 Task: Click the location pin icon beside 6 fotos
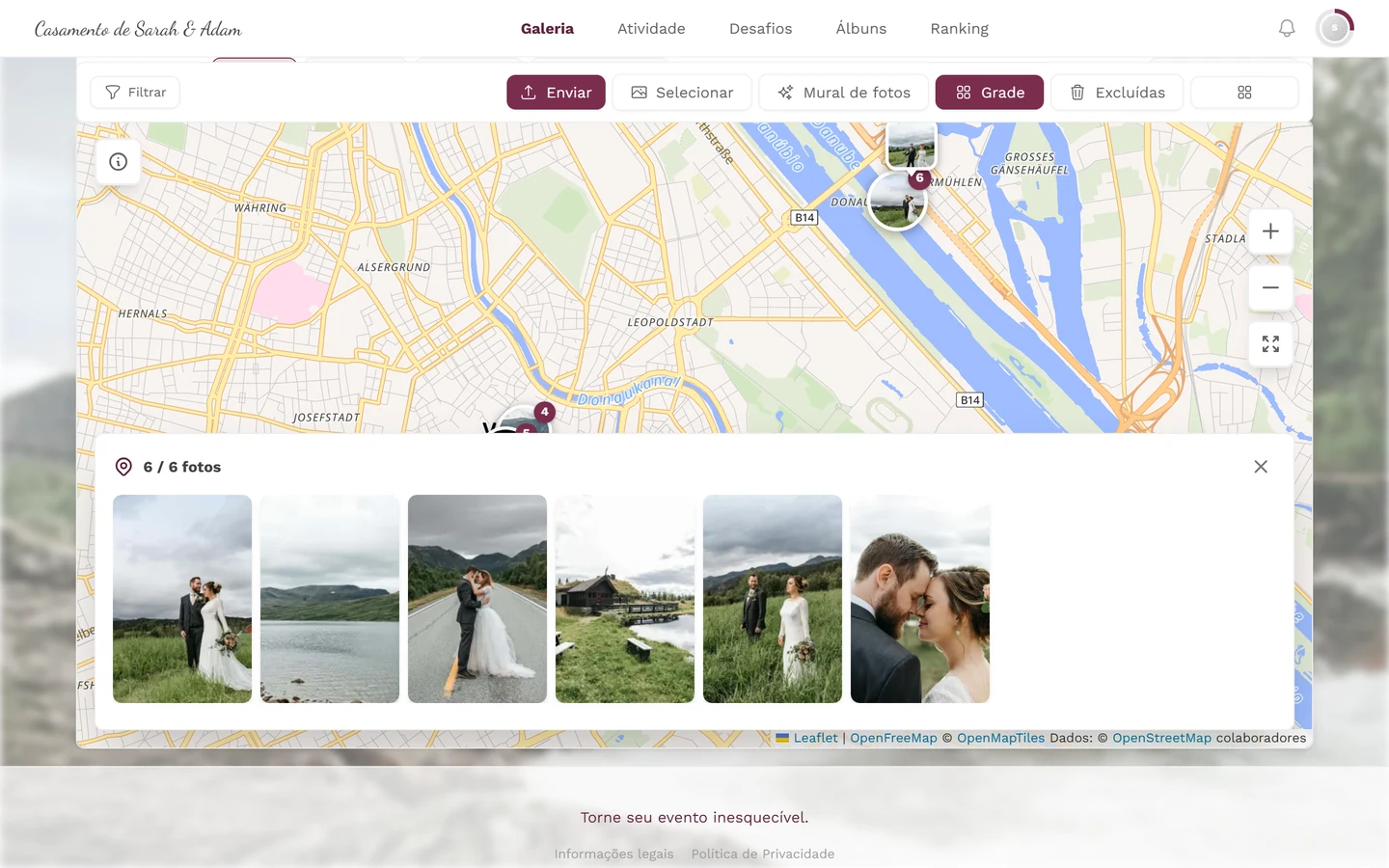(123, 467)
